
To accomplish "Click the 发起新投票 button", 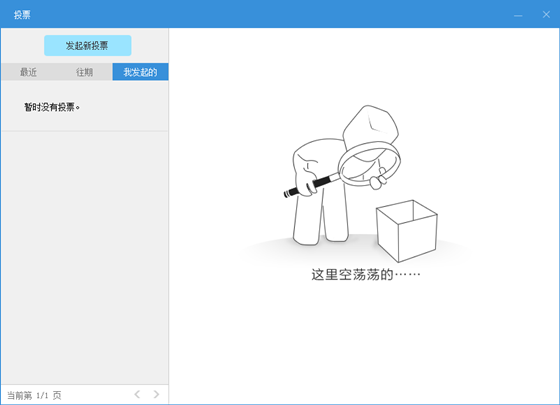I will (88, 45).
